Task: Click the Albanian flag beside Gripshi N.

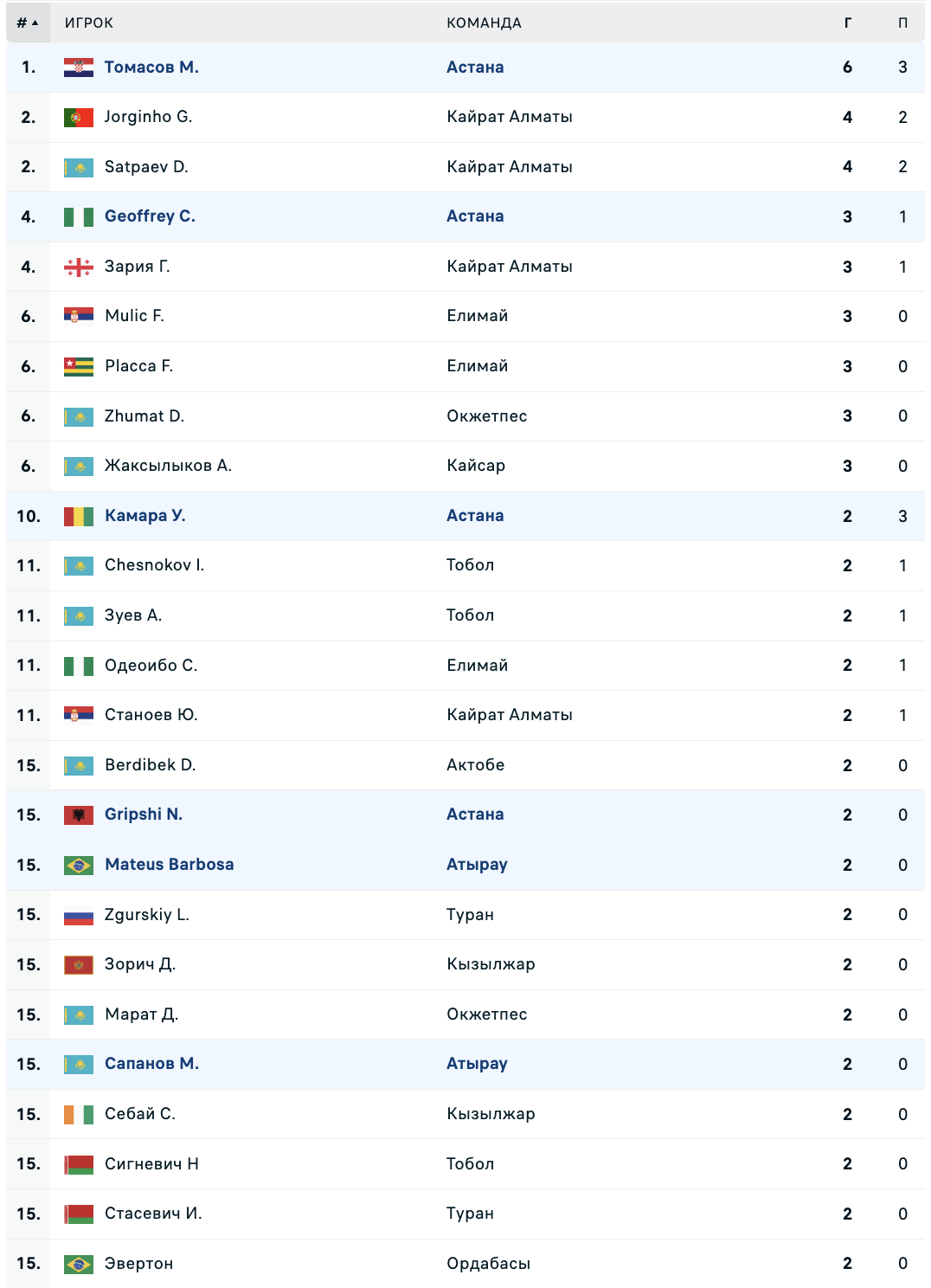Action: pos(79,815)
